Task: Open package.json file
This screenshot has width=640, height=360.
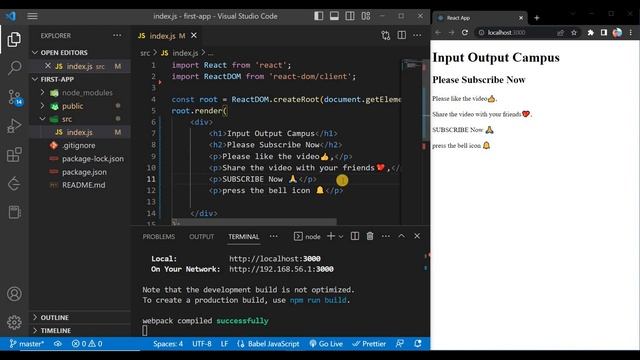Action: coord(84,172)
